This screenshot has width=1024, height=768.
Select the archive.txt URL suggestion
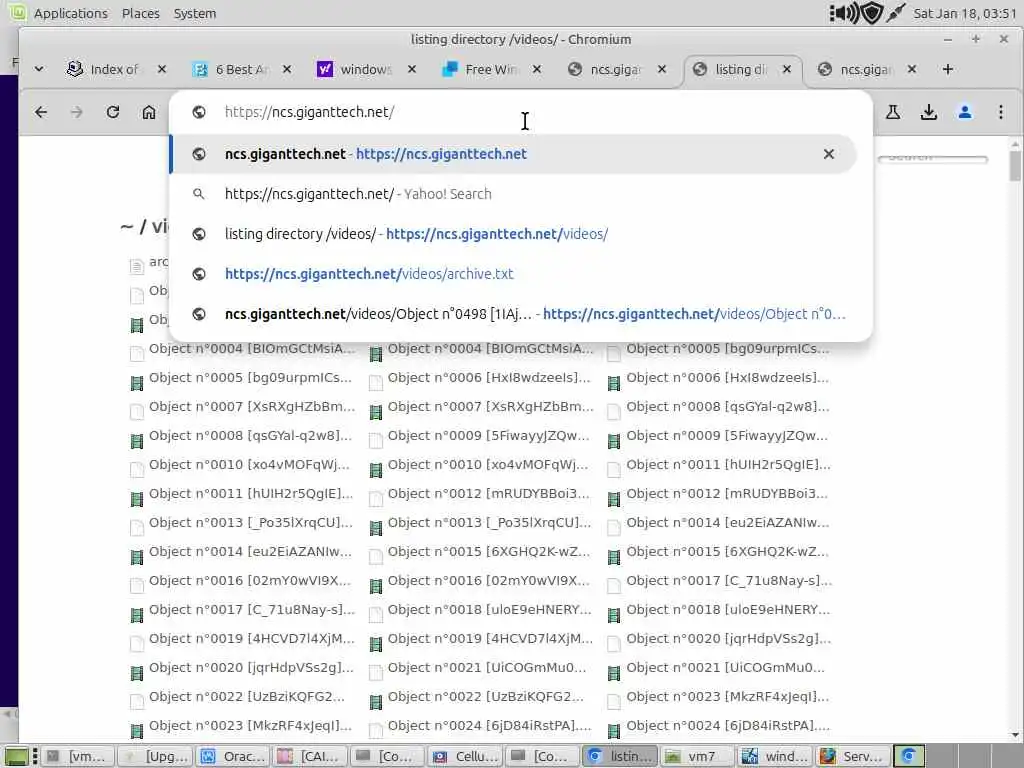pos(513,274)
